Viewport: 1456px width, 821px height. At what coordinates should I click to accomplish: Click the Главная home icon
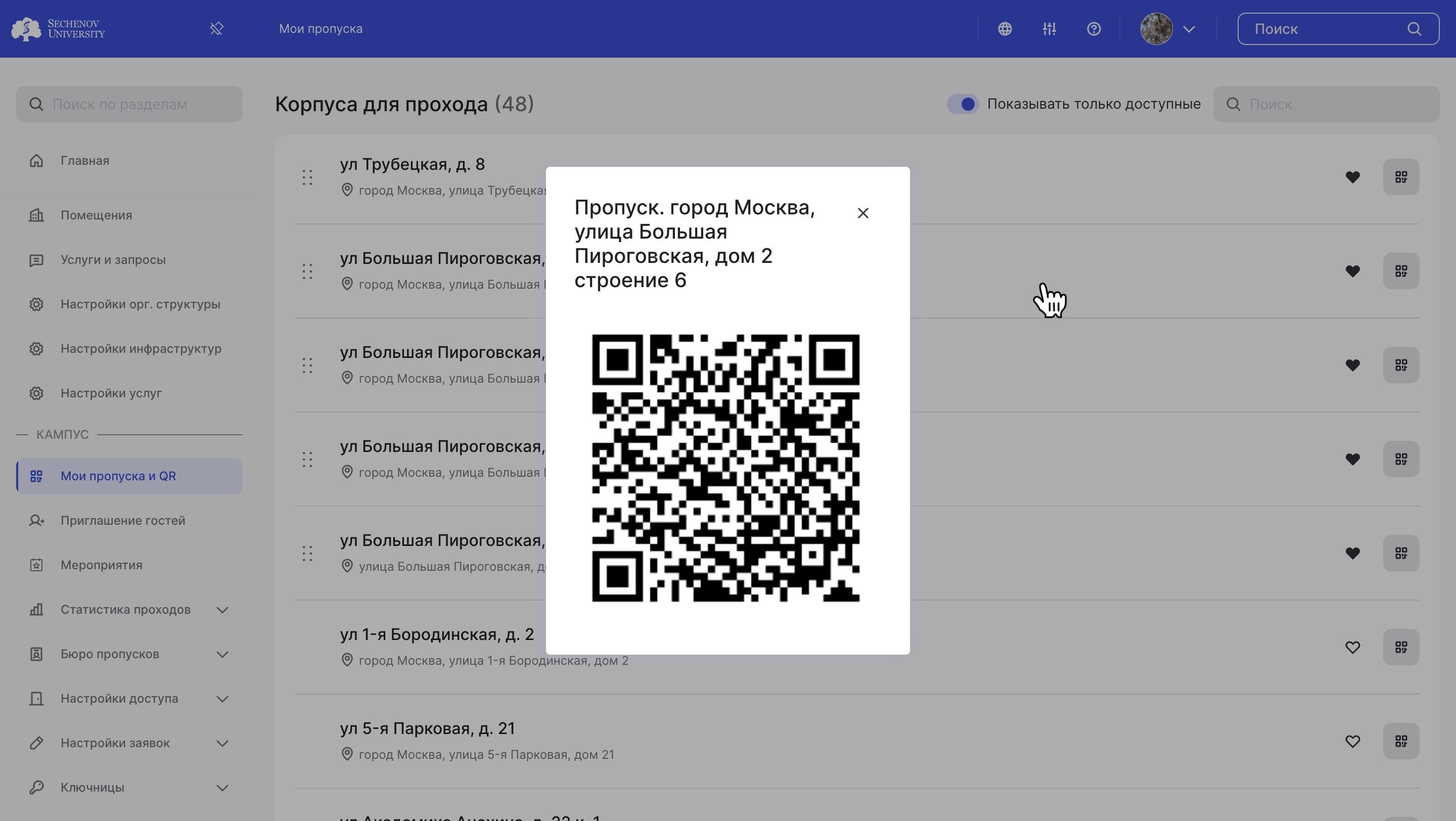point(36,160)
